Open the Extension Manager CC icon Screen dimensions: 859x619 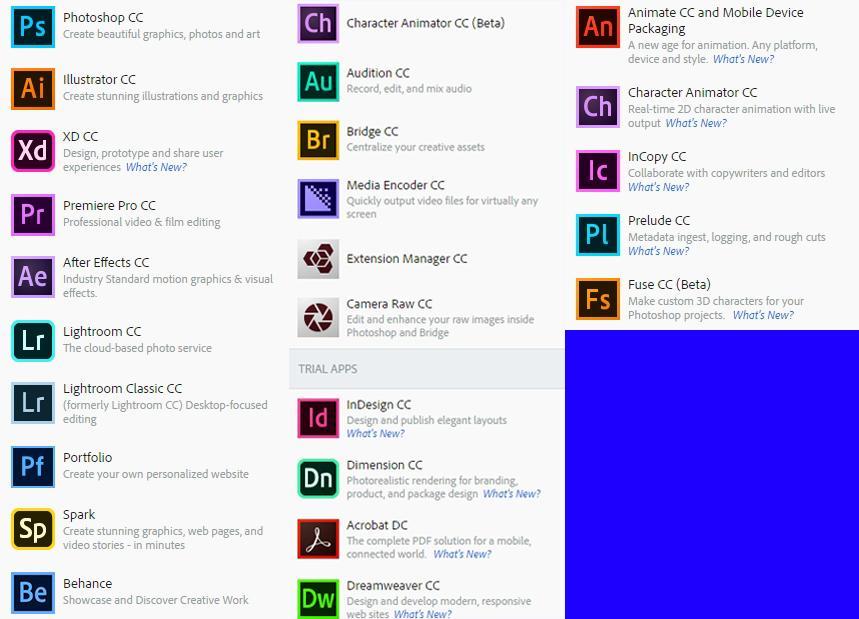pos(318,259)
